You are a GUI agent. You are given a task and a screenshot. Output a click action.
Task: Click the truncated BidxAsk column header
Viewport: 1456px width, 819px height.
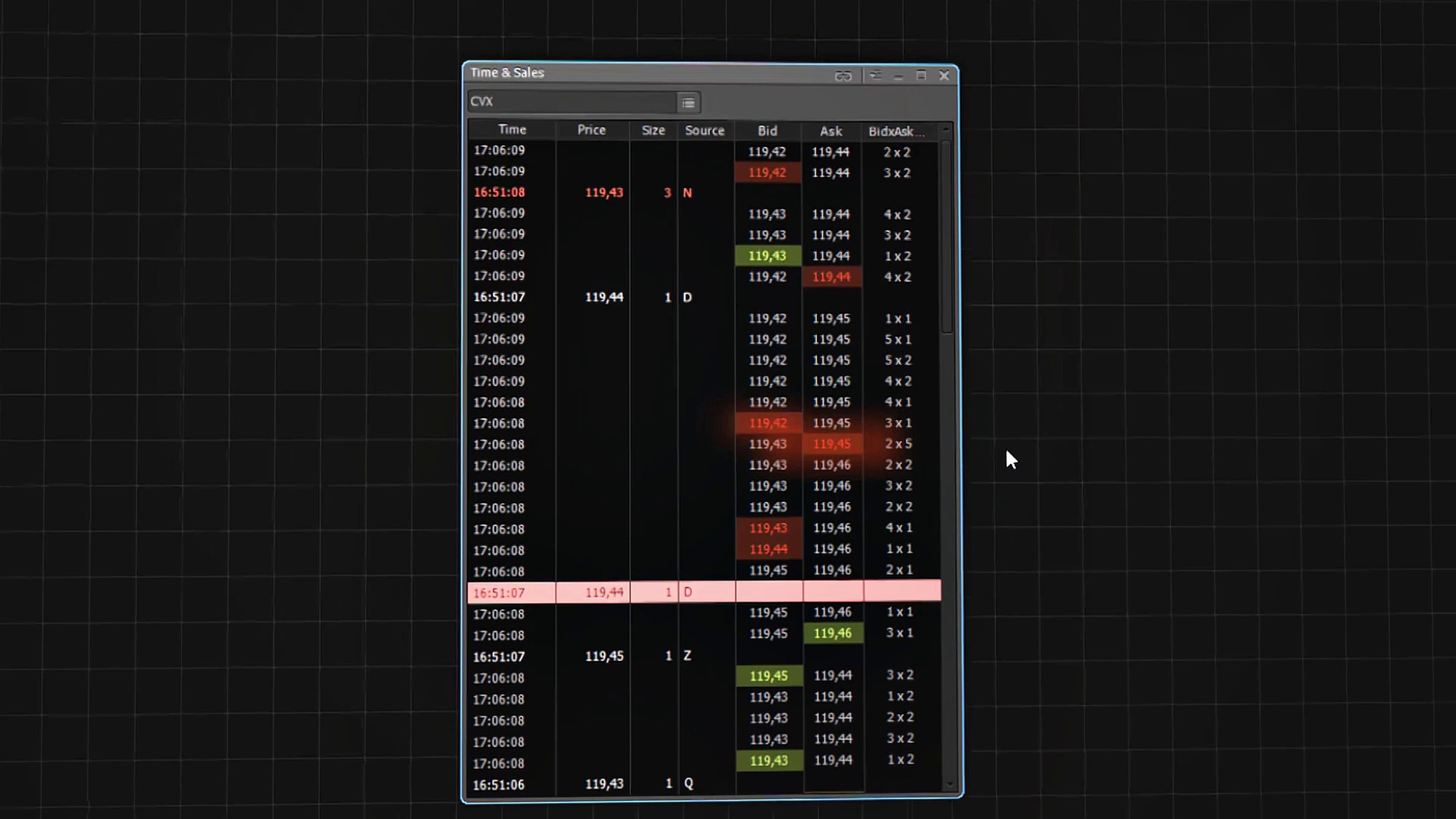pos(895,132)
